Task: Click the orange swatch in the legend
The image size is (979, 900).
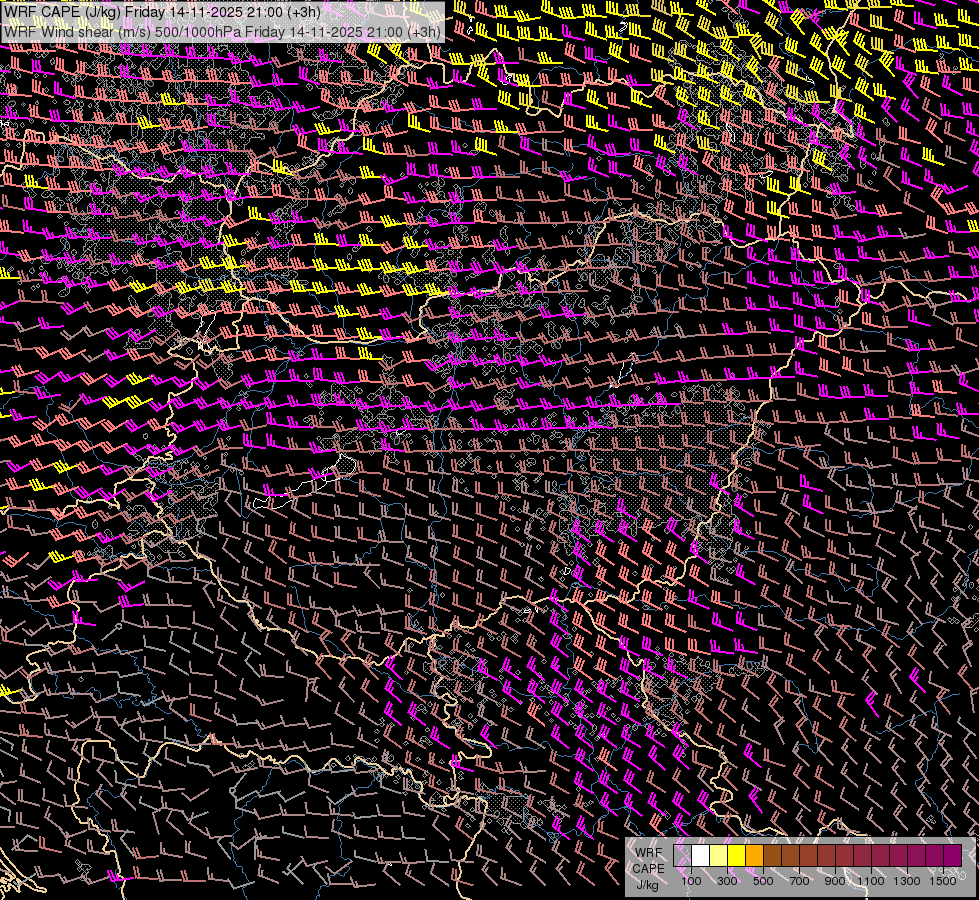Action: click(x=755, y=856)
